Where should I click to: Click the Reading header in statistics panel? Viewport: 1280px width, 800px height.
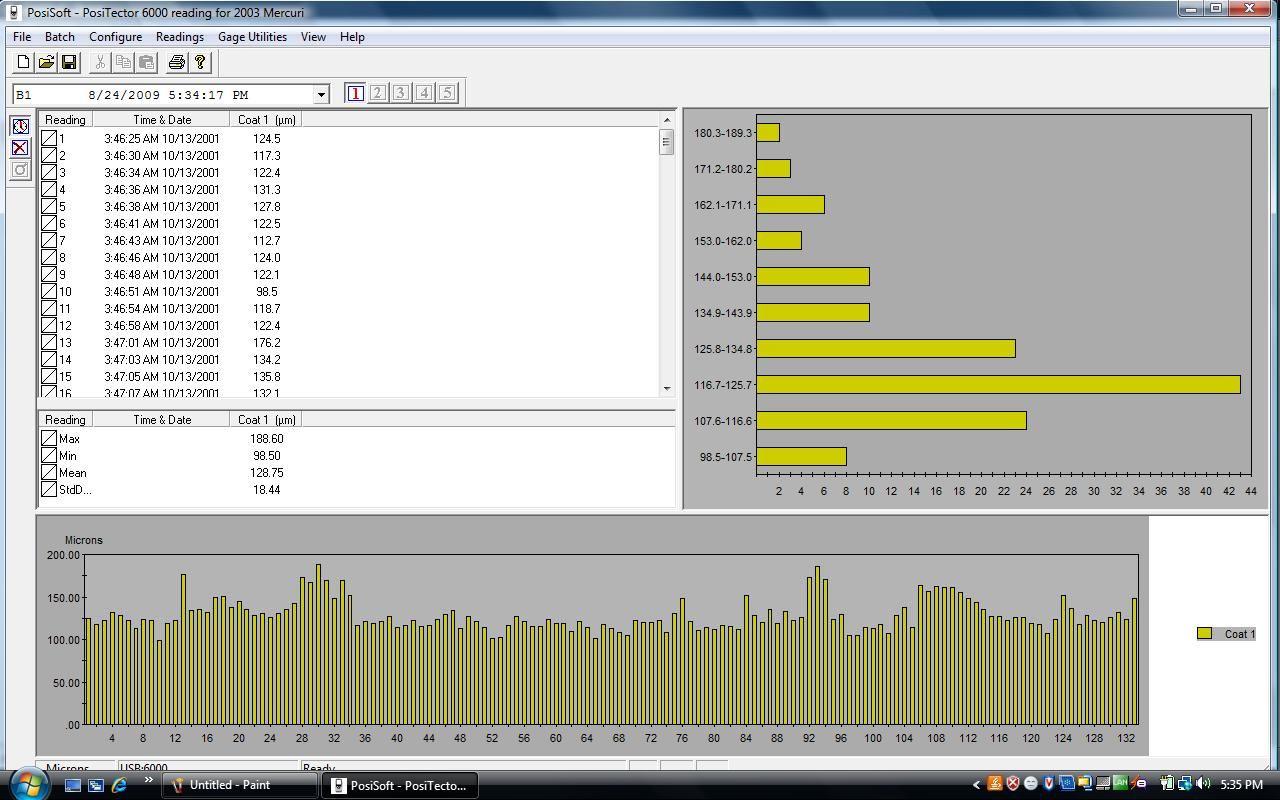coord(65,420)
